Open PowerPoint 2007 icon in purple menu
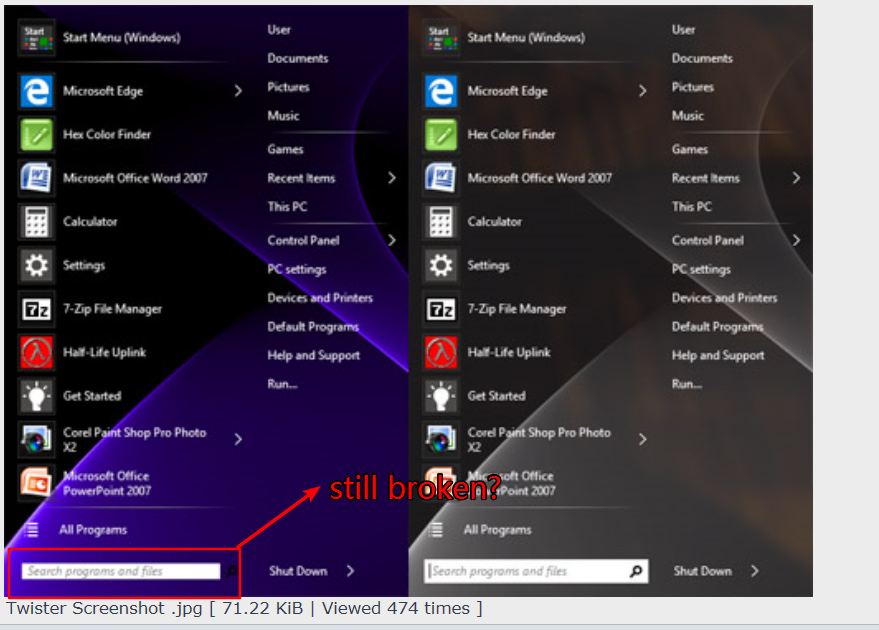Viewport: 879px width, 630px height. (36, 483)
